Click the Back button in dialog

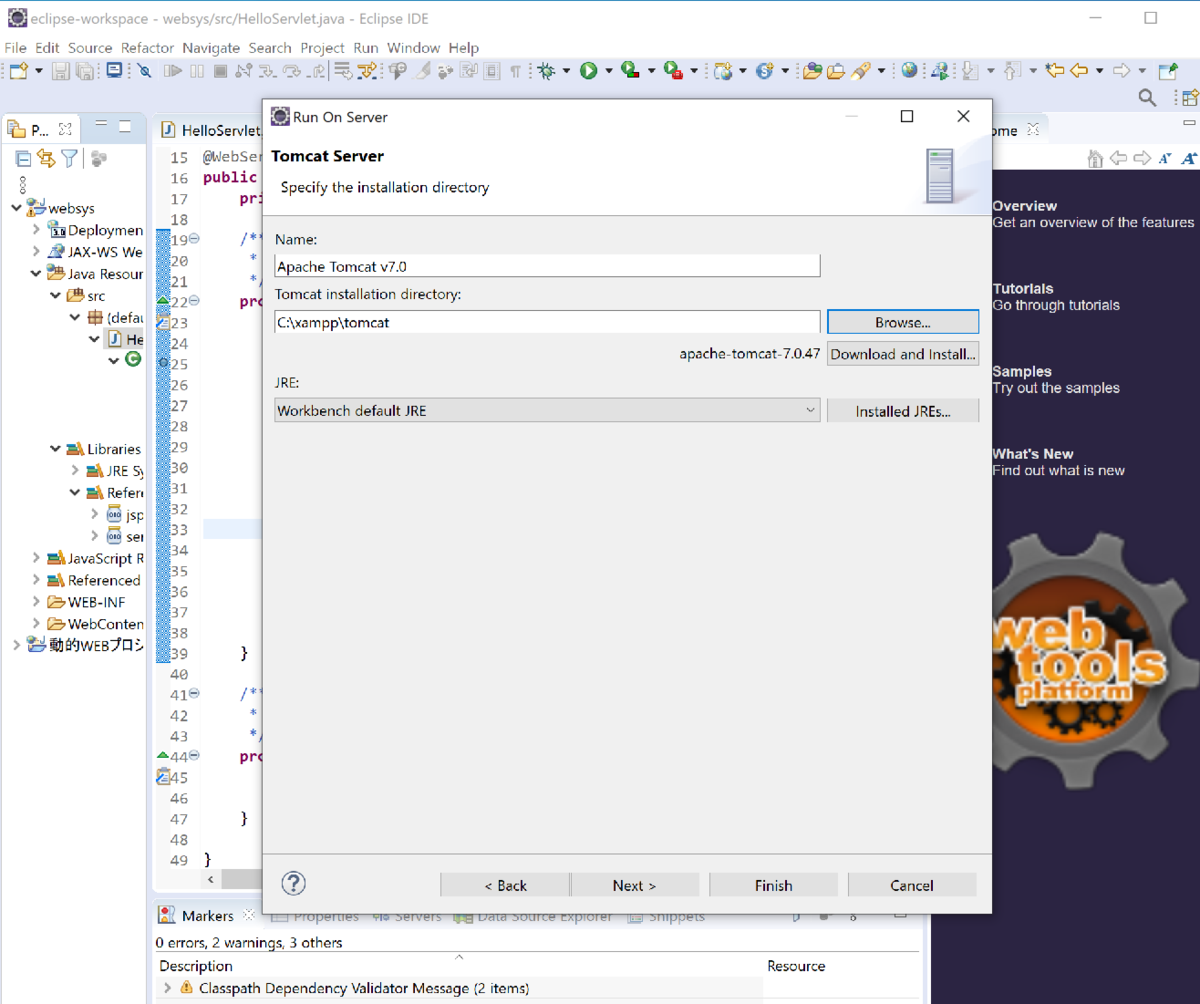[x=505, y=885]
